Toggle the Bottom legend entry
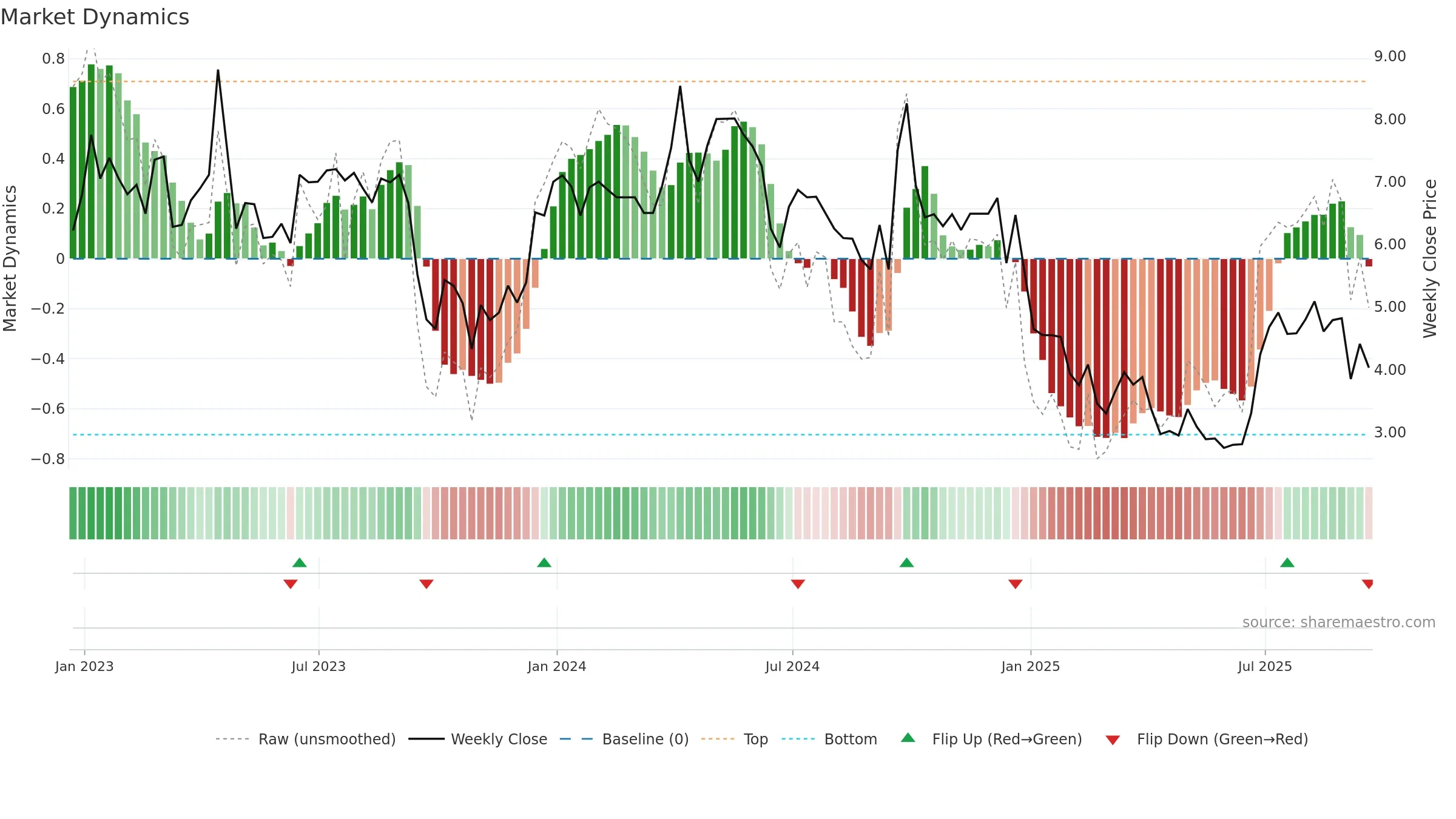Image resolution: width=1456 pixels, height=819 pixels. point(829,739)
